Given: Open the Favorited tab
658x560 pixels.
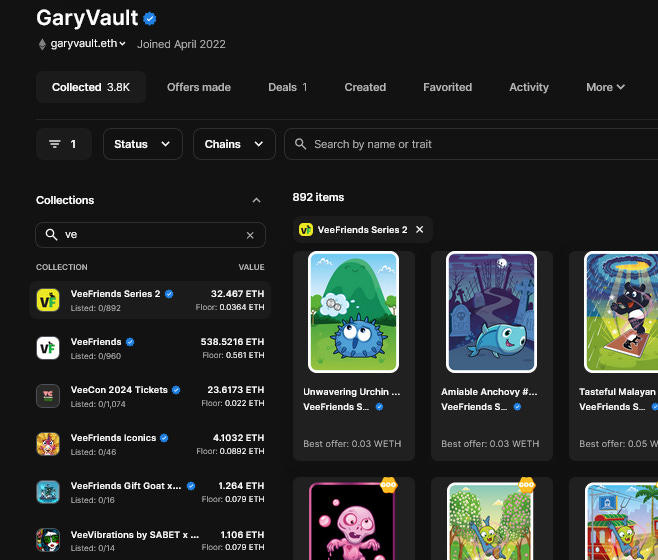Looking at the screenshot, I should pyautogui.click(x=447, y=87).
